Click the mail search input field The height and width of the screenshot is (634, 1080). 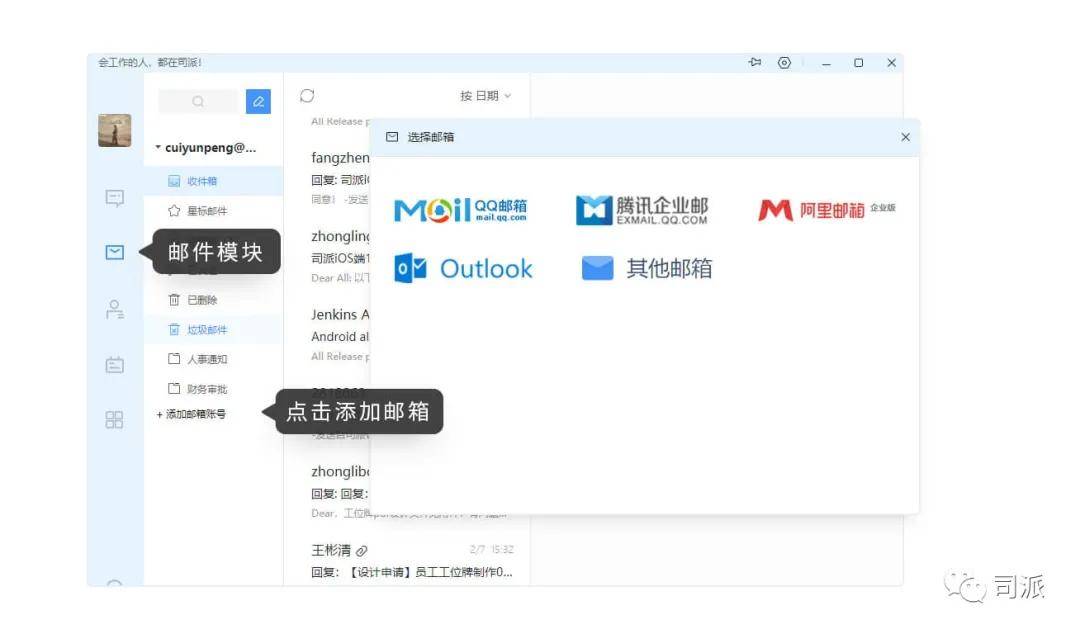(x=199, y=101)
